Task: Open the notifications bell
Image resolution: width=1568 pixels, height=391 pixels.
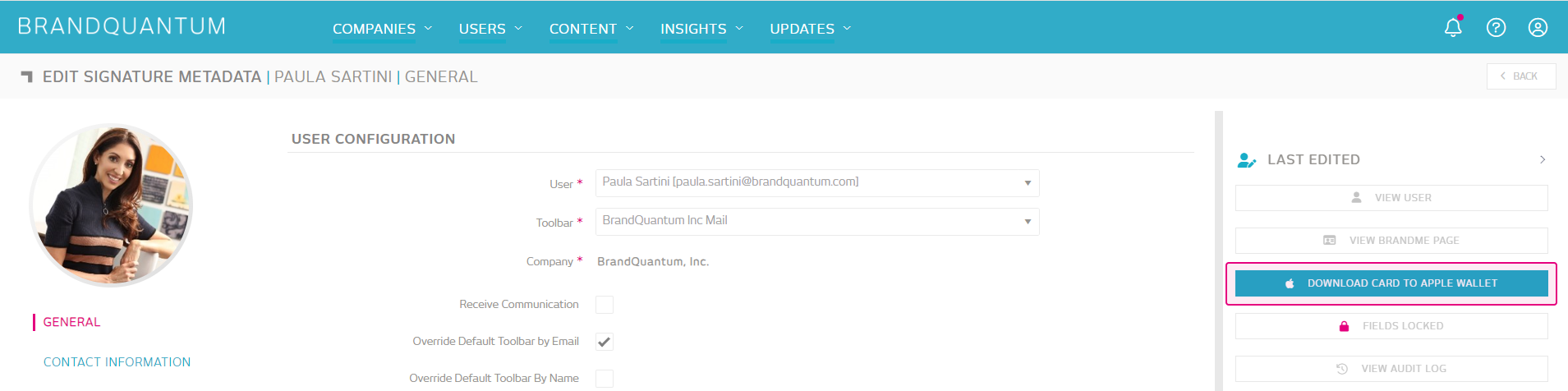Action: pos(1453,28)
